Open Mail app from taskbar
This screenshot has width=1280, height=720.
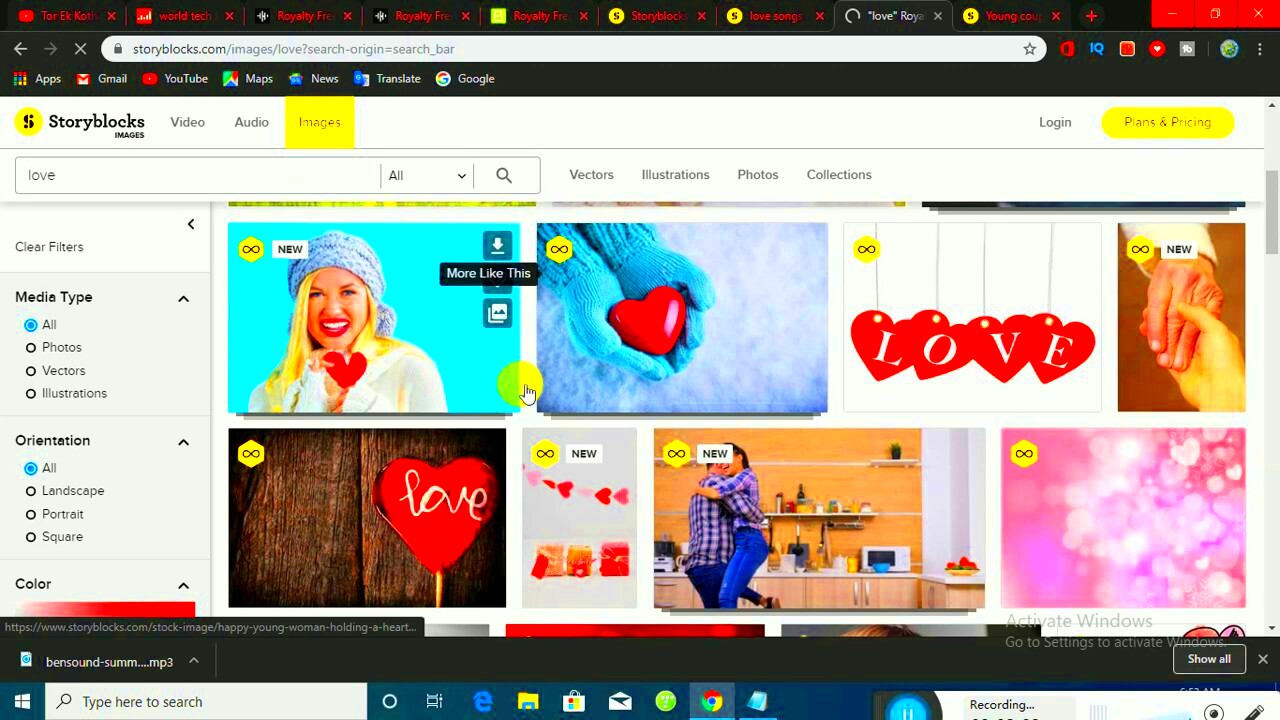[620, 702]
